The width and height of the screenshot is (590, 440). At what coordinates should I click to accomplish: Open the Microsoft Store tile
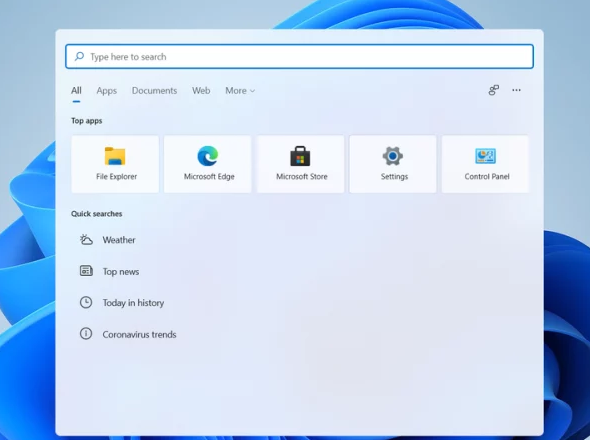300,164
